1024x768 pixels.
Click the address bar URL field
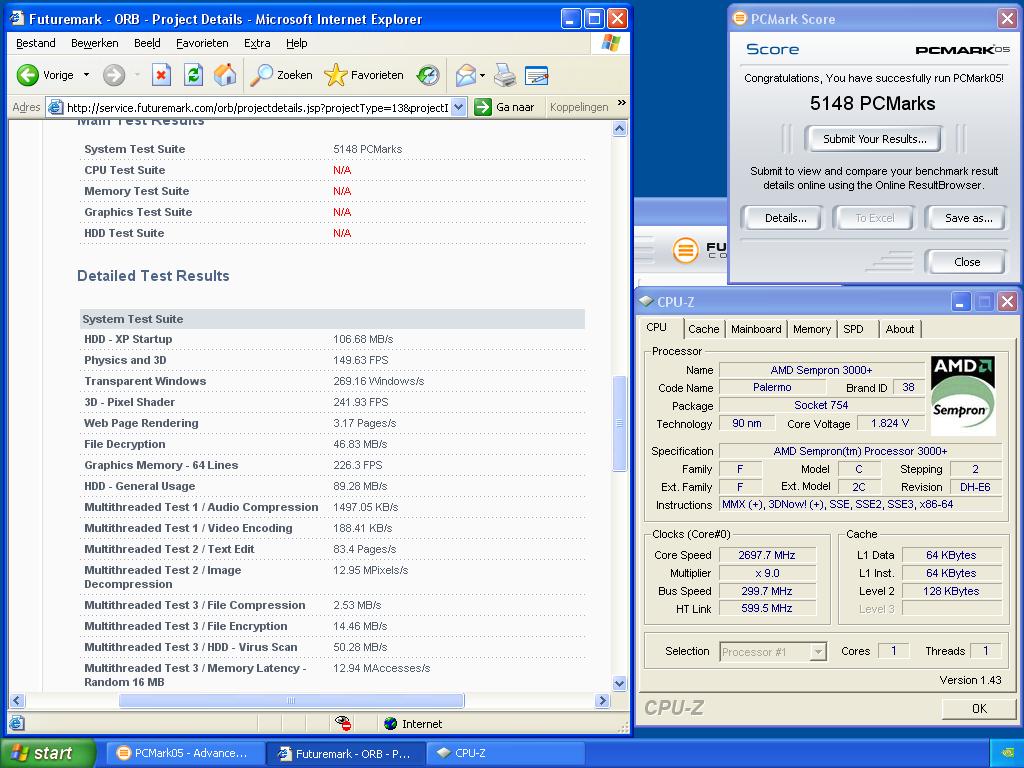[x=257, y=108]
